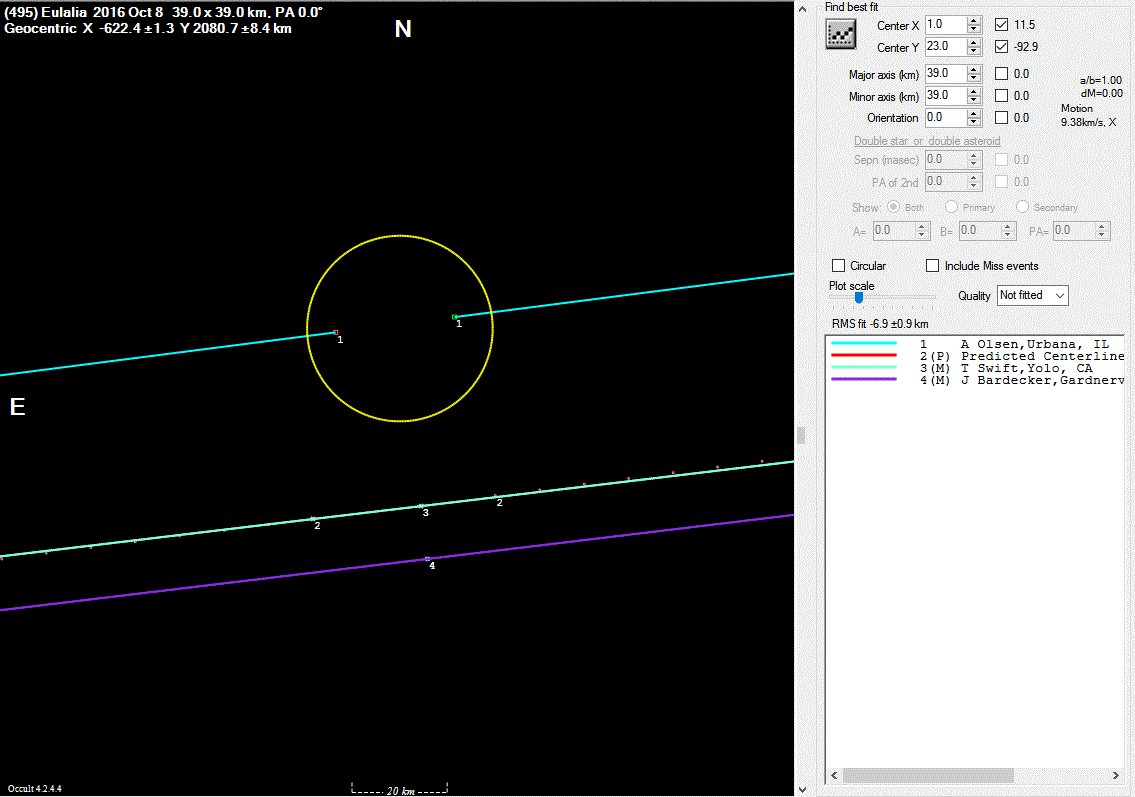Viewport: 1135px width, 797px height.
Task: Increase Center X with up arrow
Action: (x=974, y=20)
